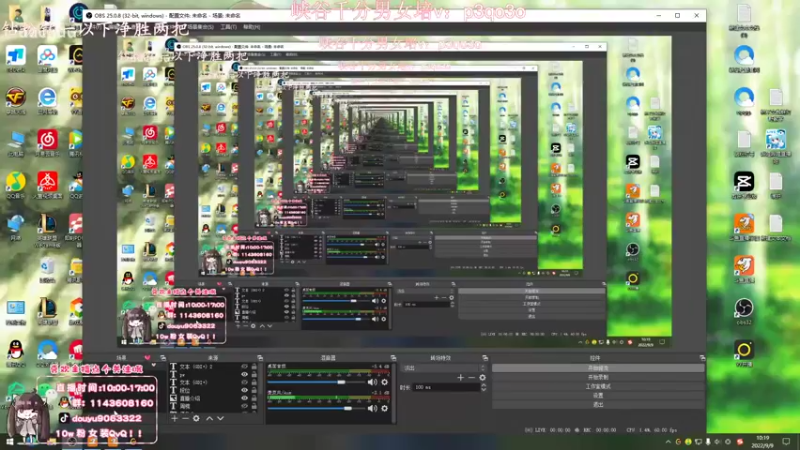Click 开始推流 start streaming button

click(x=598, y=368)
